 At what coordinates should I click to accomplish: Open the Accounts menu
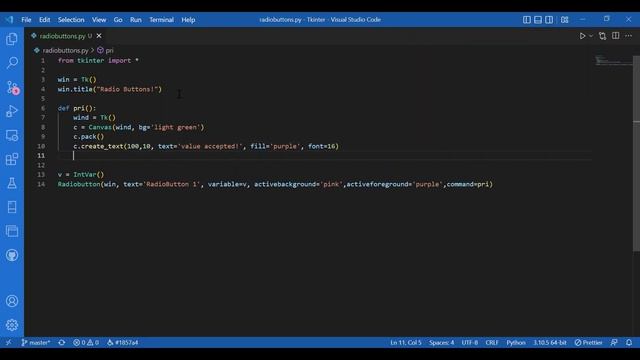pyautogui.click(x=12, y=301)
